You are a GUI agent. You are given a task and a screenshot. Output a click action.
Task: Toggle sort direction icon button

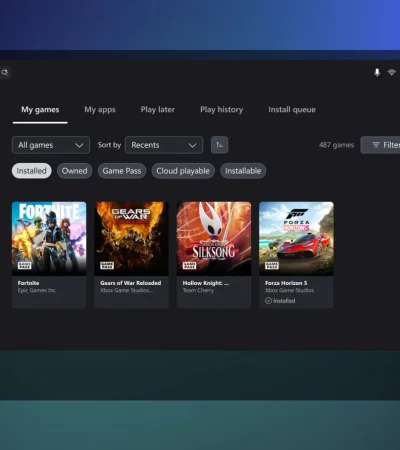pos(219,145)
